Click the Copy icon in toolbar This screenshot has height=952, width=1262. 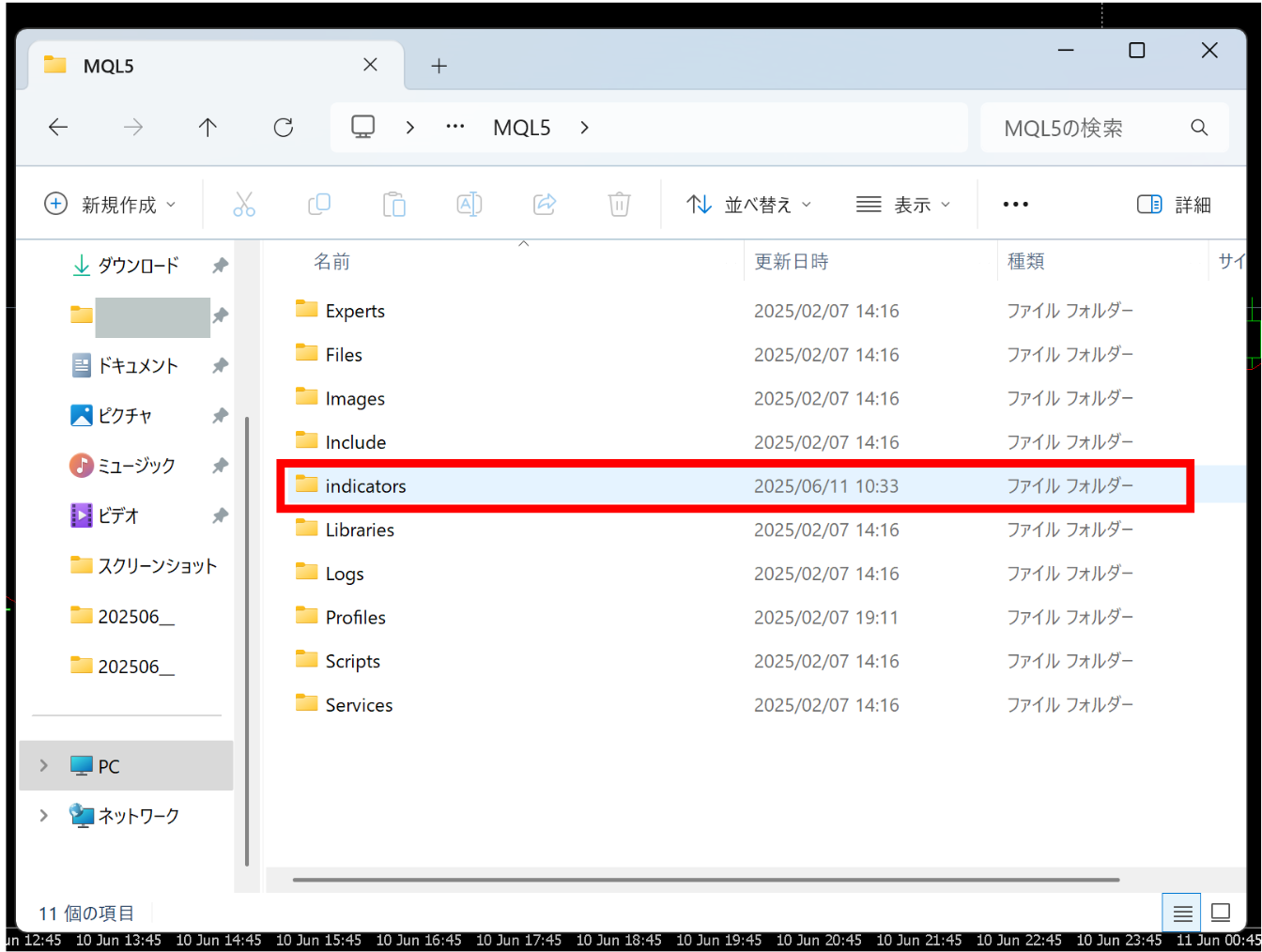click(319, 205)
